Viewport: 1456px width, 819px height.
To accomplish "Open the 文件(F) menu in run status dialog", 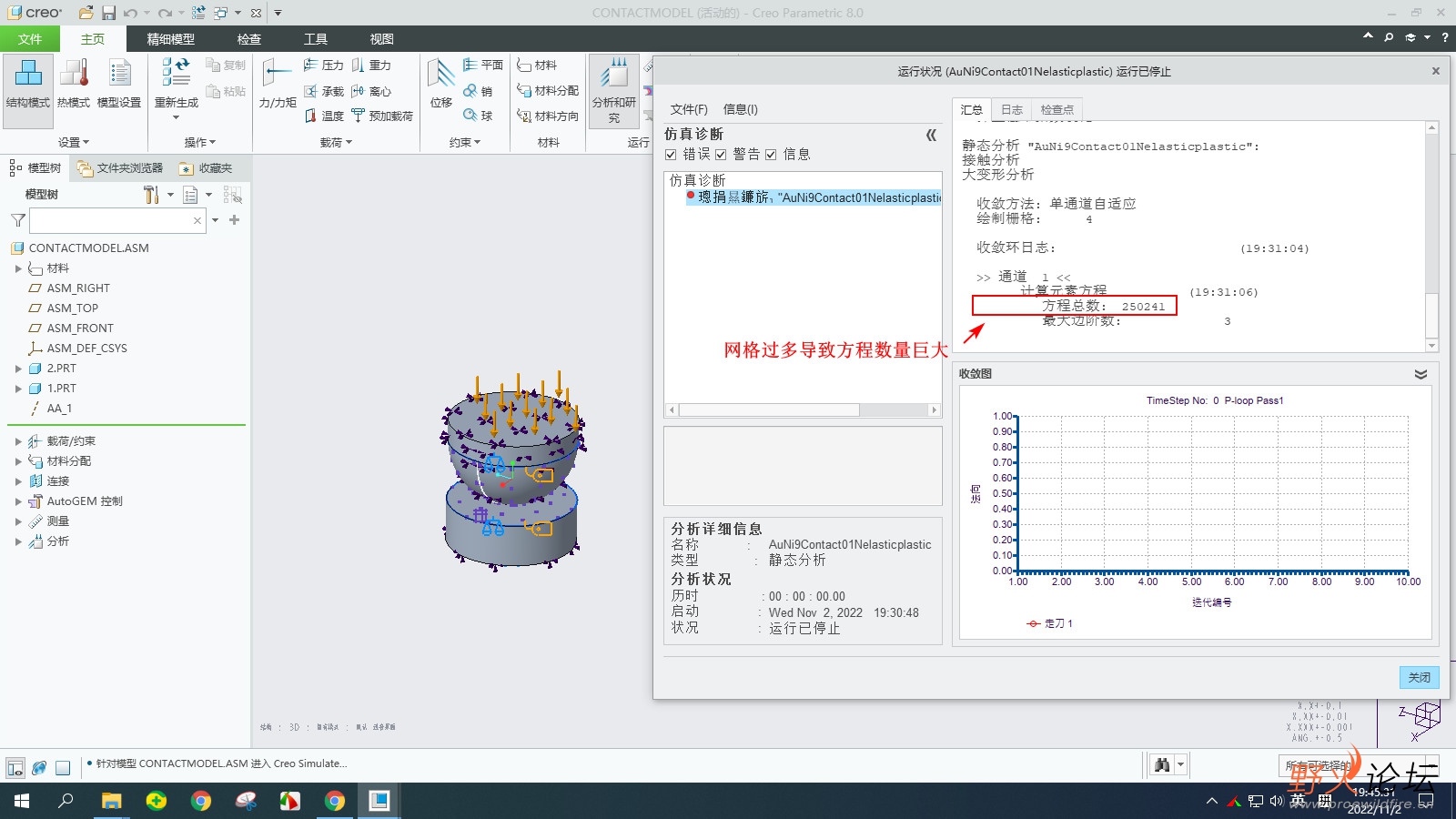I will pyautogui.click(x=689, y=109).
